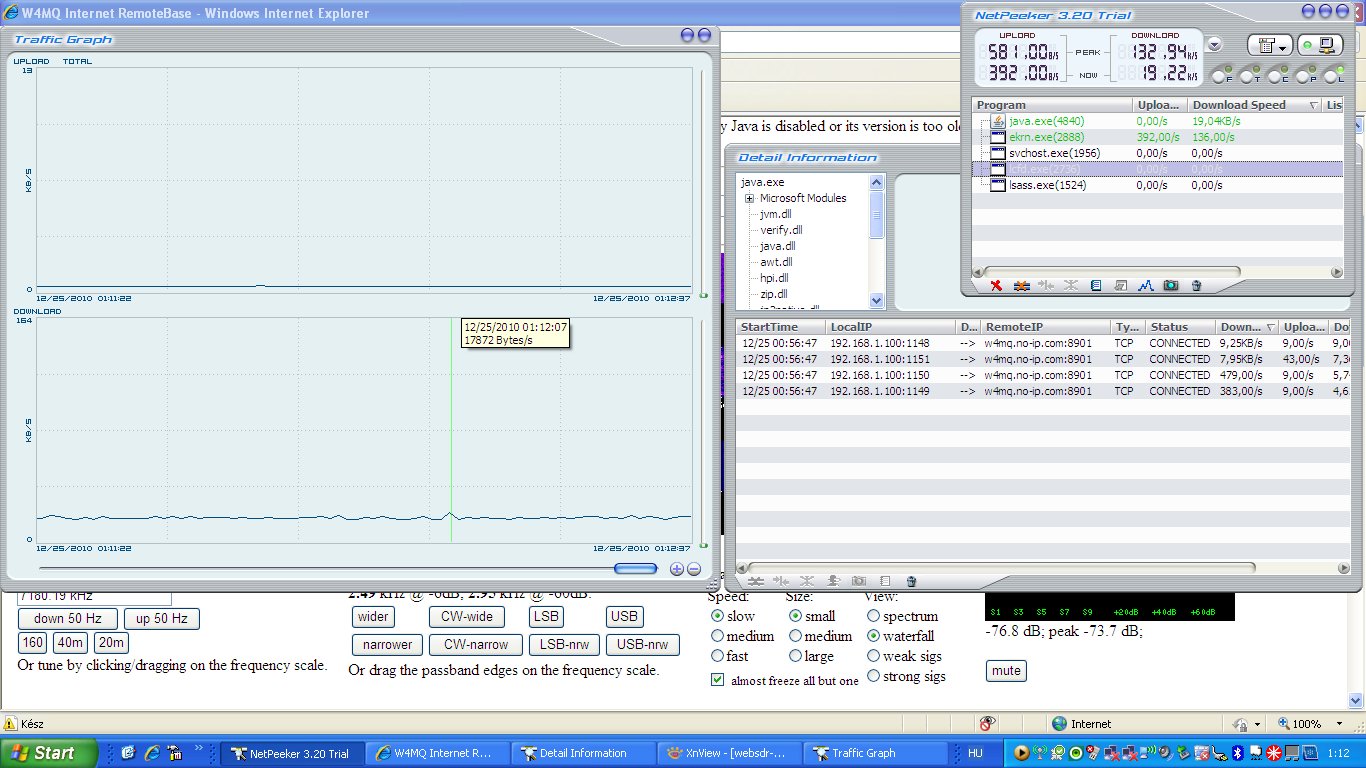
Task: Click the USB mode button
Action: click(625, 617)
